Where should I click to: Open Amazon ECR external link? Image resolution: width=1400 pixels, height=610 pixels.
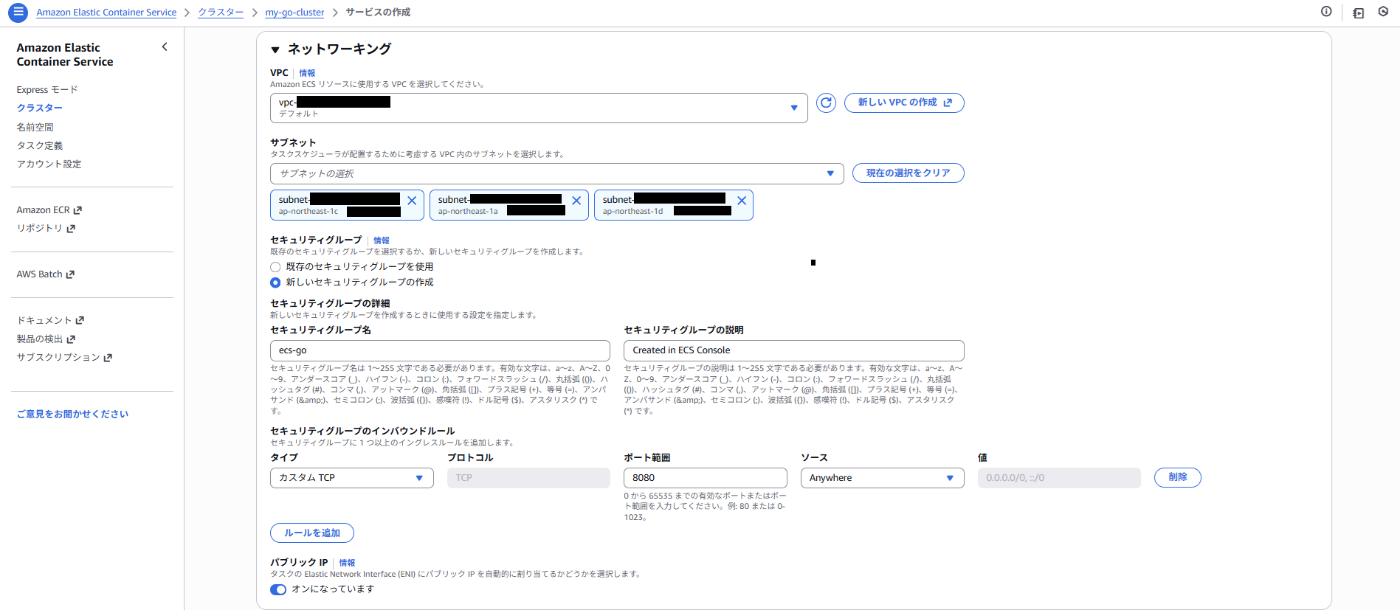(49, 210)
